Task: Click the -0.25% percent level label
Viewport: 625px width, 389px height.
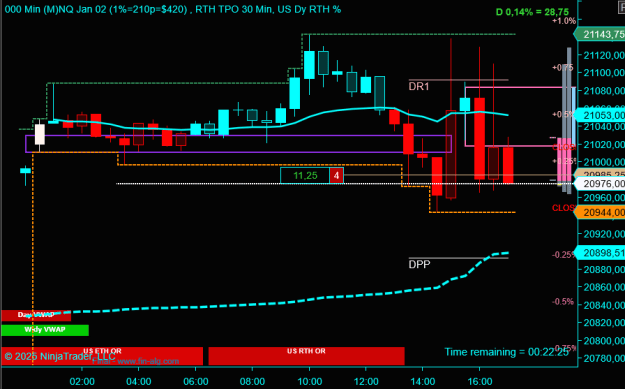Action: pos(564,255)
